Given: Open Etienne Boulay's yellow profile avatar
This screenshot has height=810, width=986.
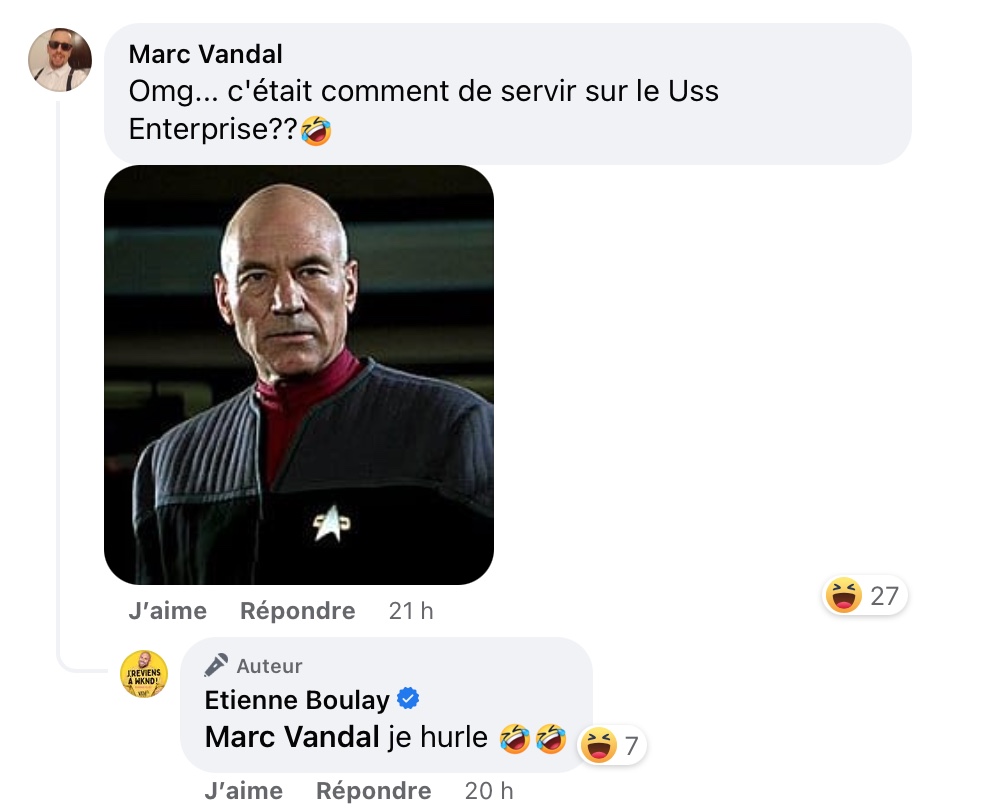Looking at the screenshot, I should 144,674.
